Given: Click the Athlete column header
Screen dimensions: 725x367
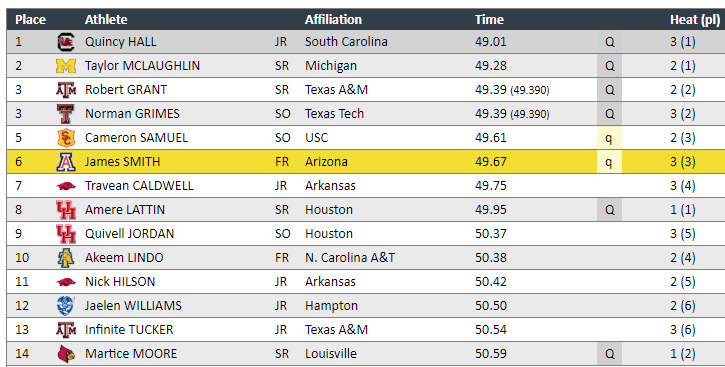Looking at the screenshot, I should [x=106, y=19].
